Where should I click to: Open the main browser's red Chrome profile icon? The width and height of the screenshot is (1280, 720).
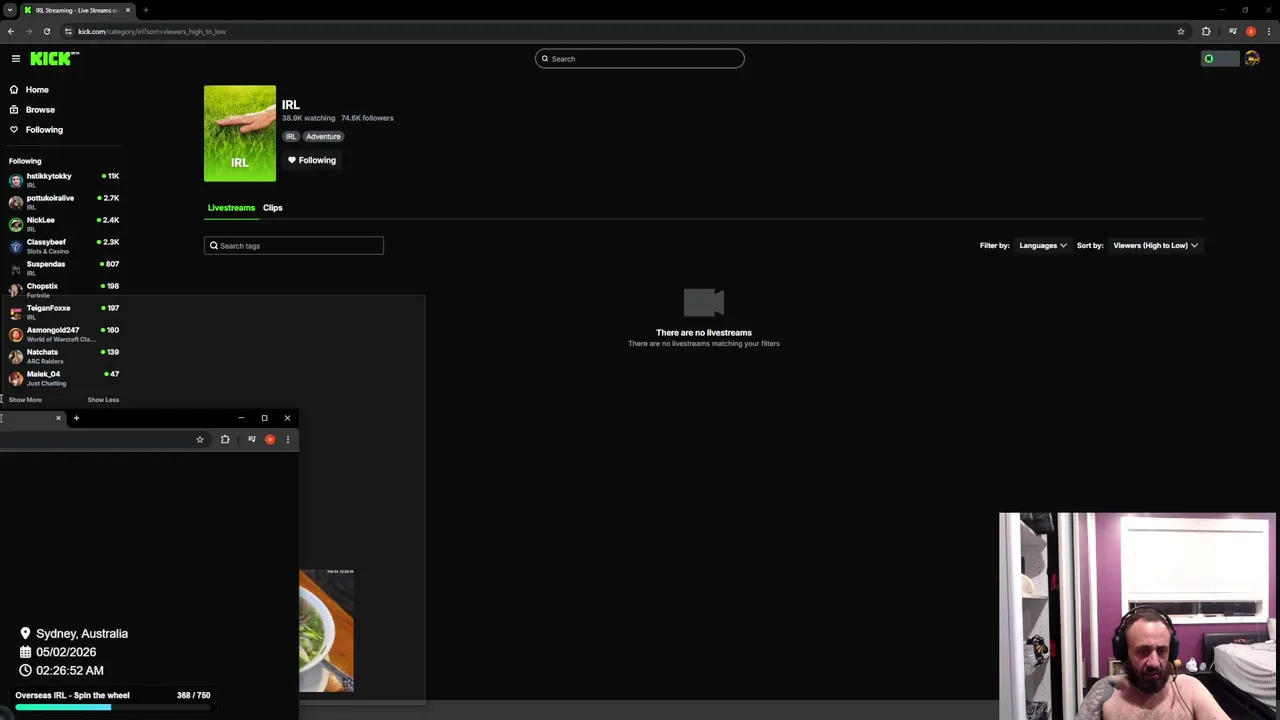pos(1250,31)
